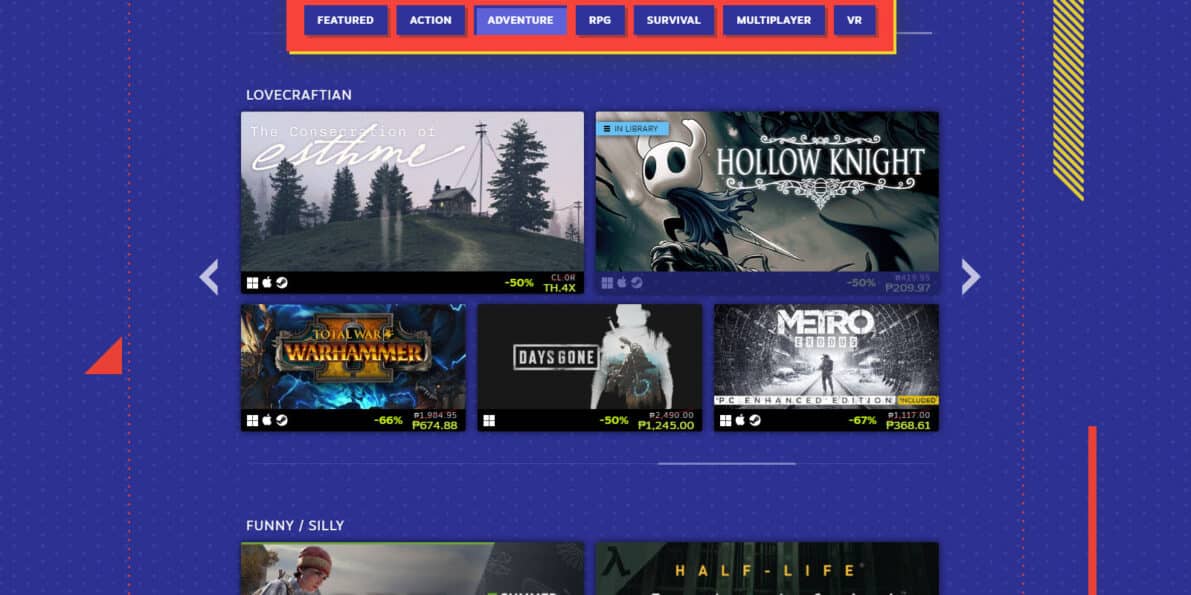Click the -50% discount on Days Gone
Screen dimensions: 1191x595
click(x=614, y=420)
